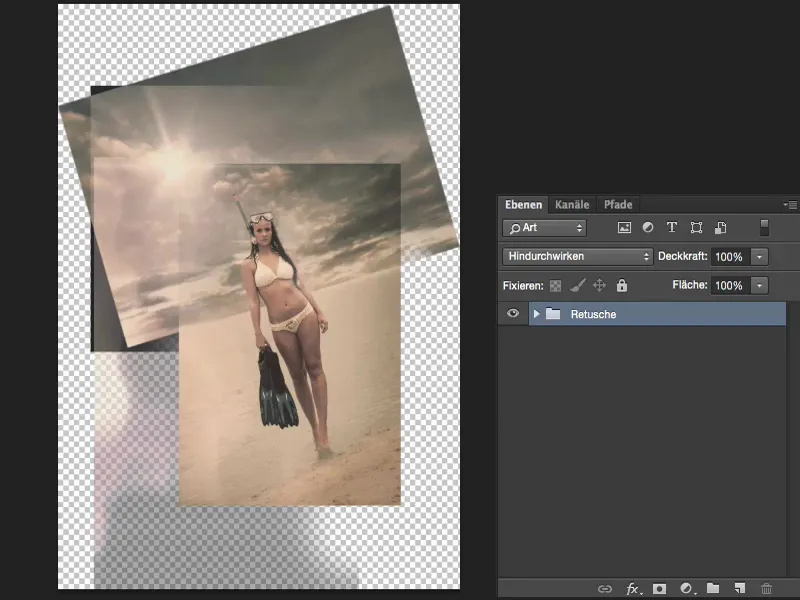800x600 pixels.
Task: Click the Deckkraft label
Action: (x=683, y=256)
